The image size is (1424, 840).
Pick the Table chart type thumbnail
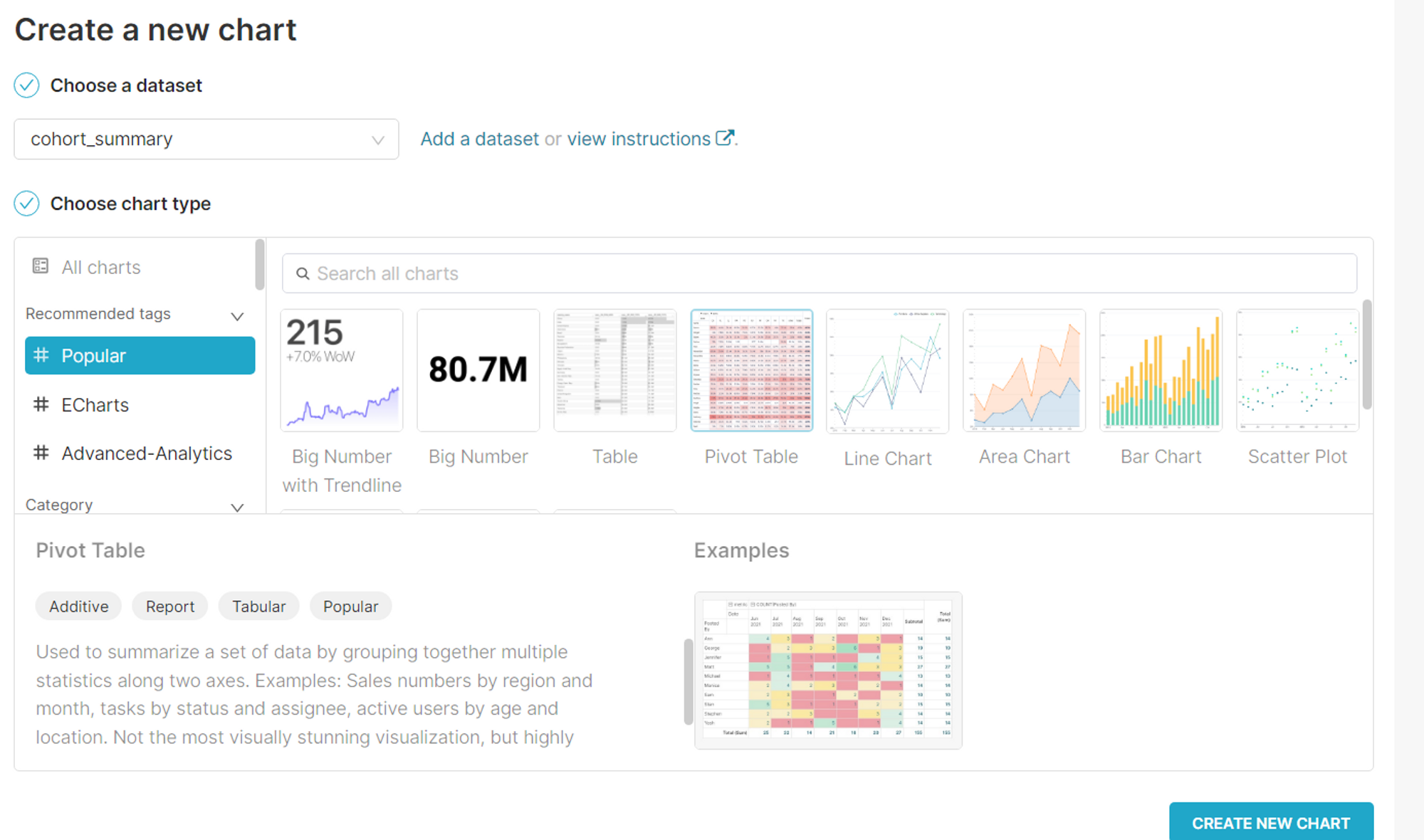[x=614, y=370]
